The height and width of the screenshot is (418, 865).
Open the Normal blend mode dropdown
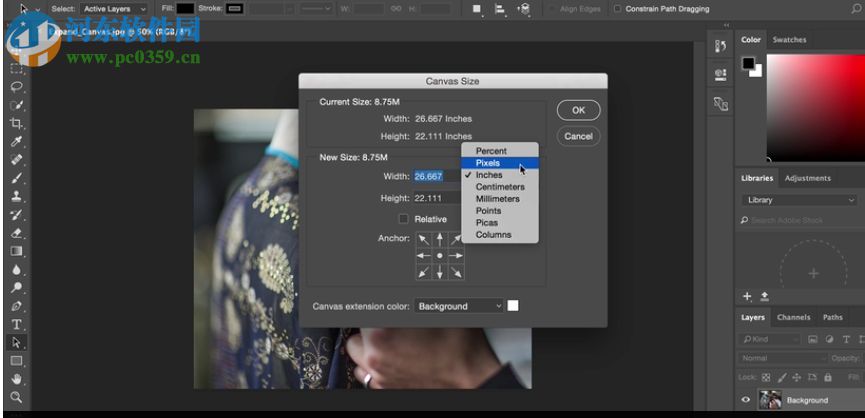[782, 358]
